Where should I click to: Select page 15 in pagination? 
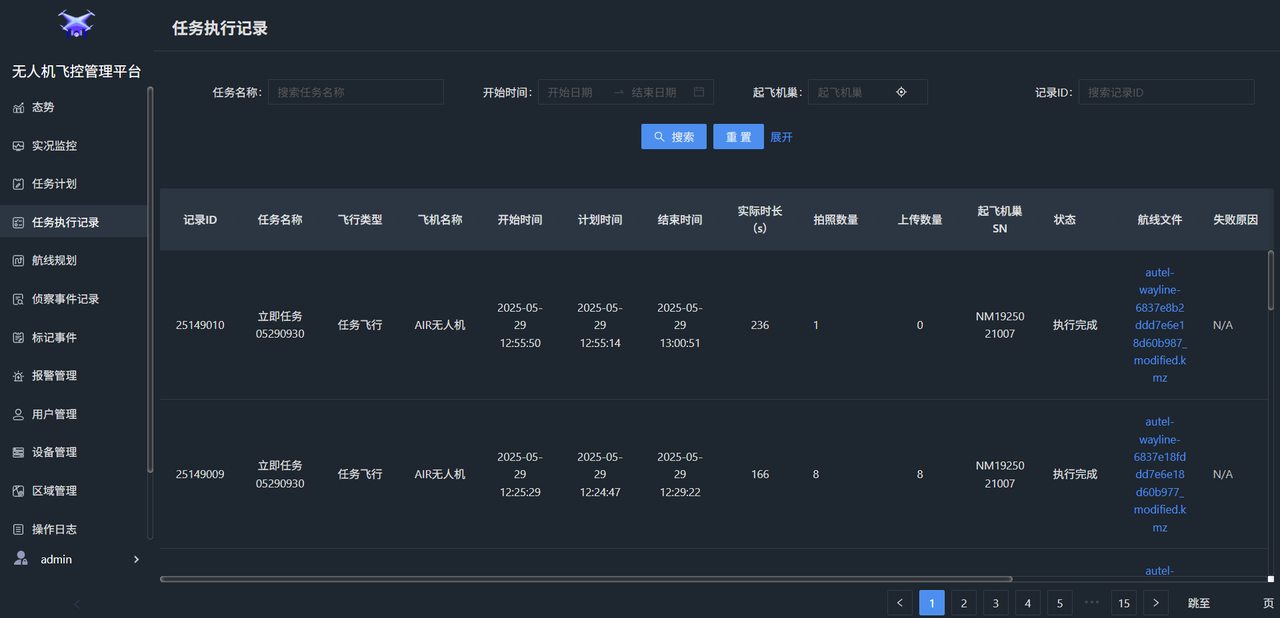click(1124, 603)
